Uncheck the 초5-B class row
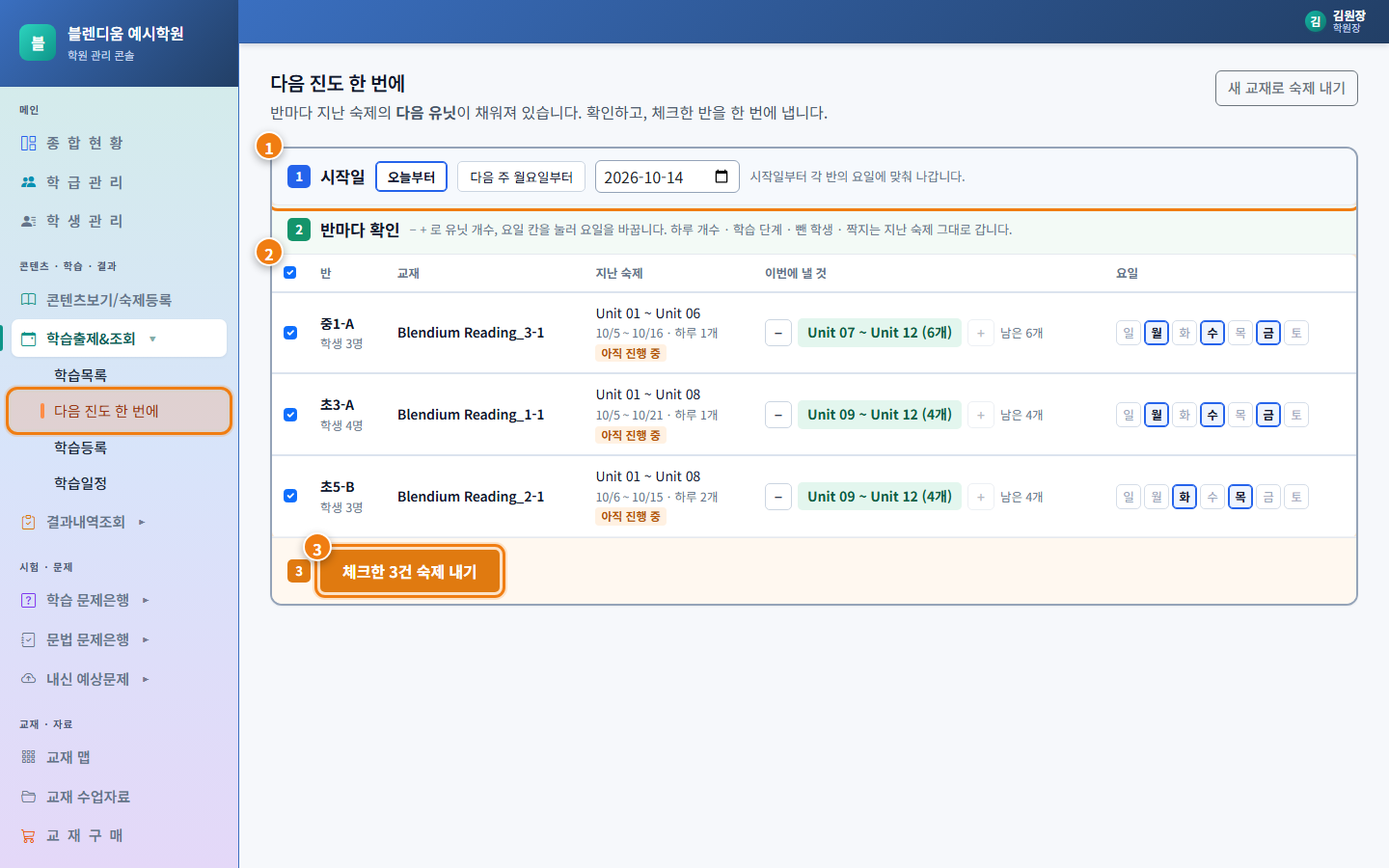1389x868 pixels. tap(290, 496)
